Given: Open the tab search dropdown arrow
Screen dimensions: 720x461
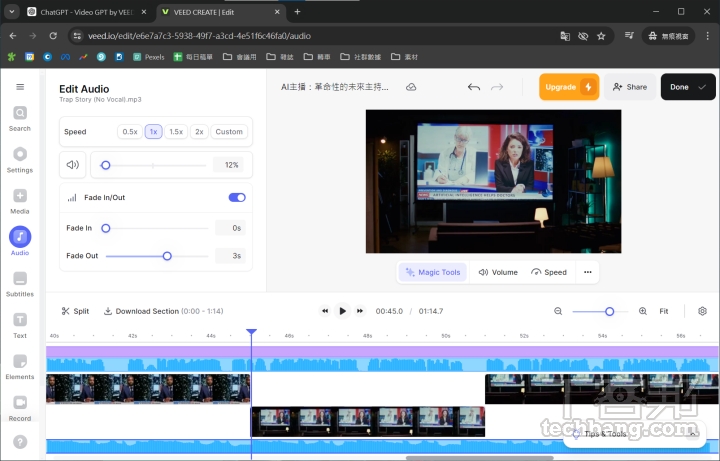Looking at the screenshot, I should click(11, 12).
